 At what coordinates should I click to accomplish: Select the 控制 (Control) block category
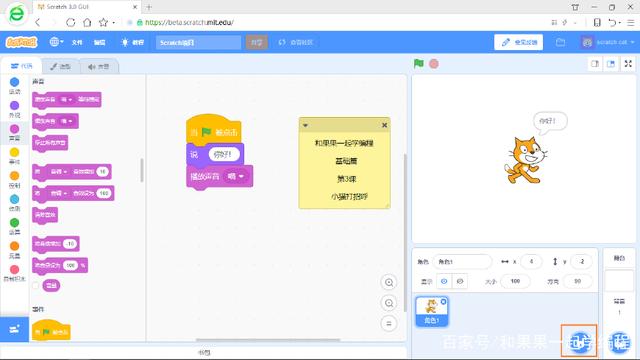click(x=14, y=180)
